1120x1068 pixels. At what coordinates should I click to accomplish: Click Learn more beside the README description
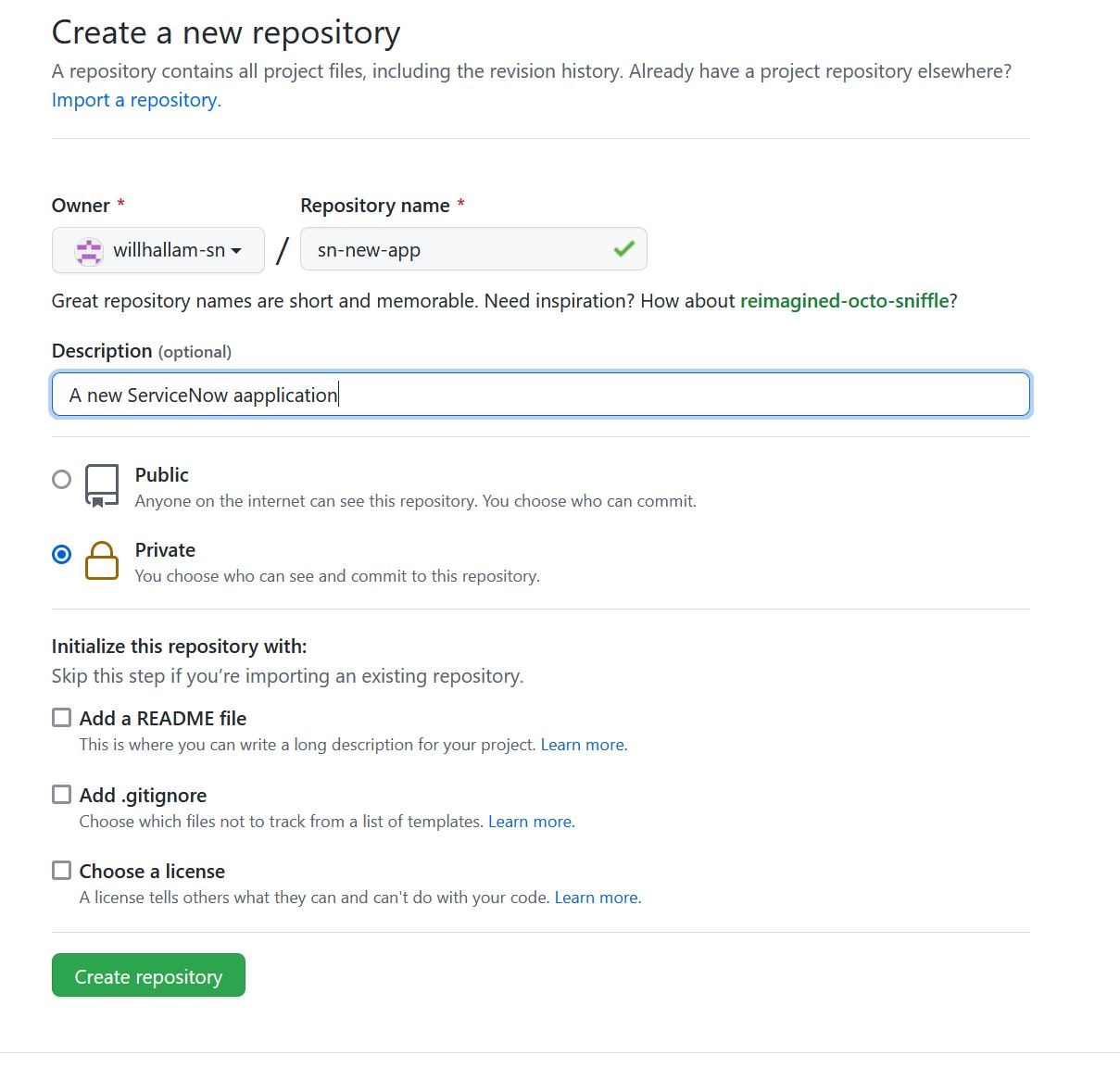(x=582, y=744)
